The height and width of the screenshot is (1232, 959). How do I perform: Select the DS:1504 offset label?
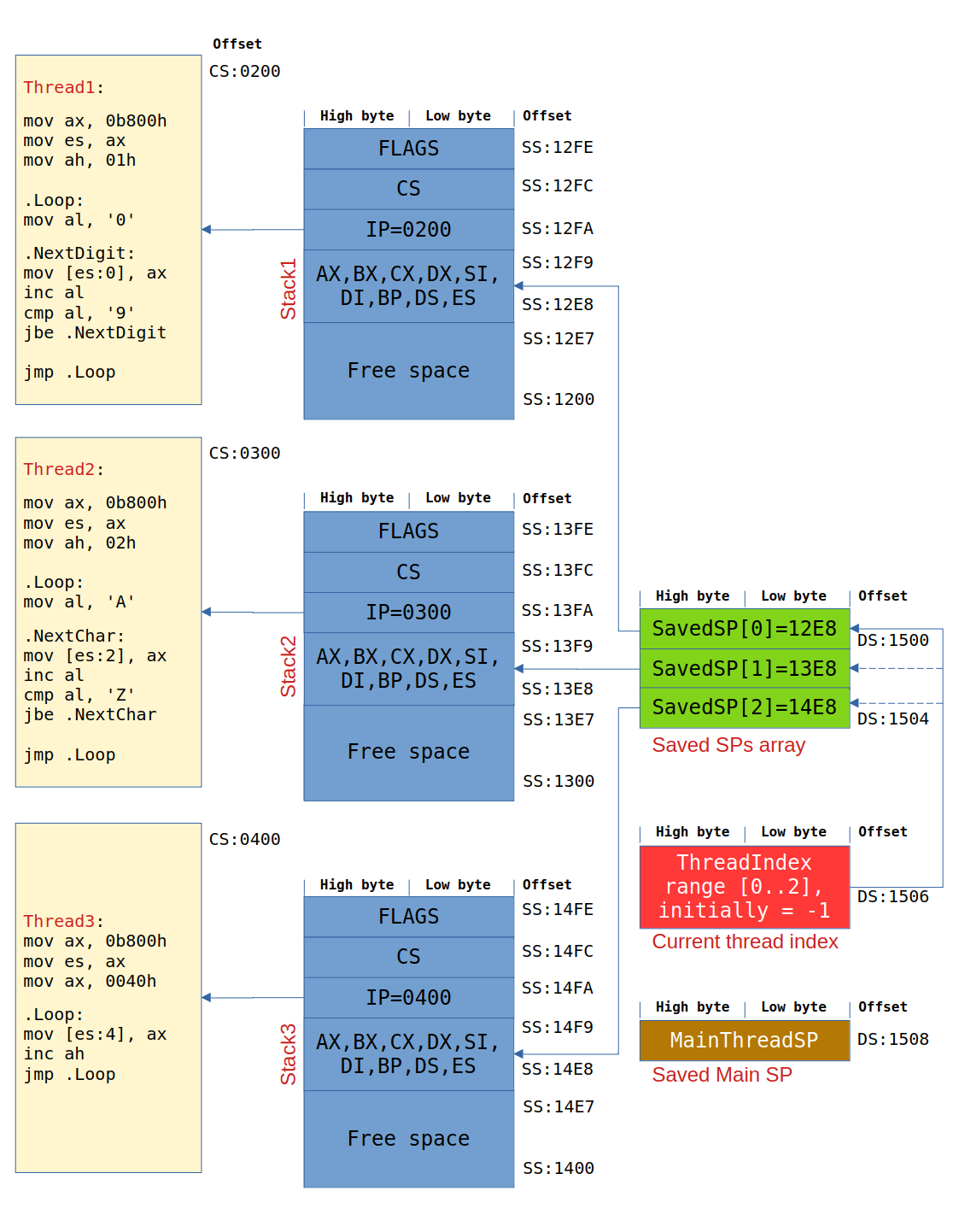pyautogui.click(x=893, y=719)
